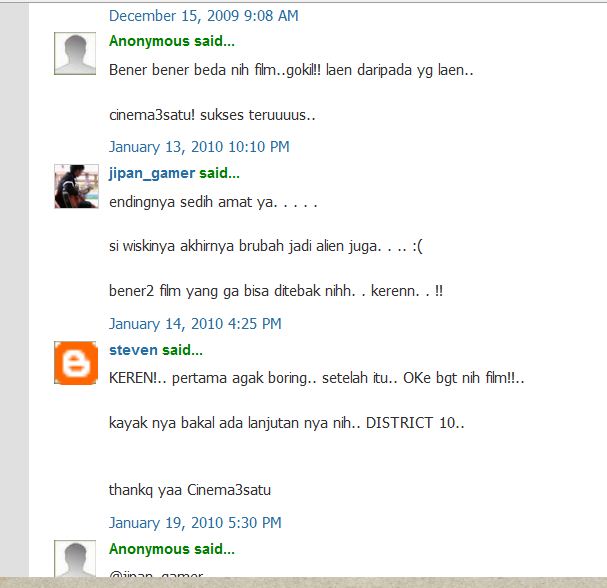Click the last "Anonymous said..." heading

coord(172,549)
